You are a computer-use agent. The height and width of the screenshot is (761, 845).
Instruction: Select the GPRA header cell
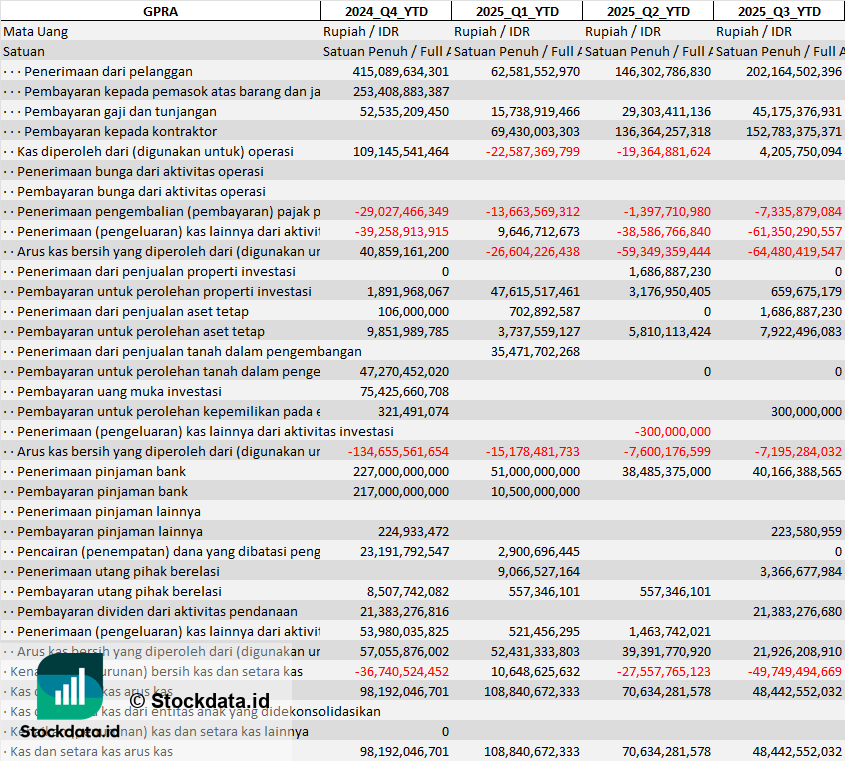coord(160,11)
